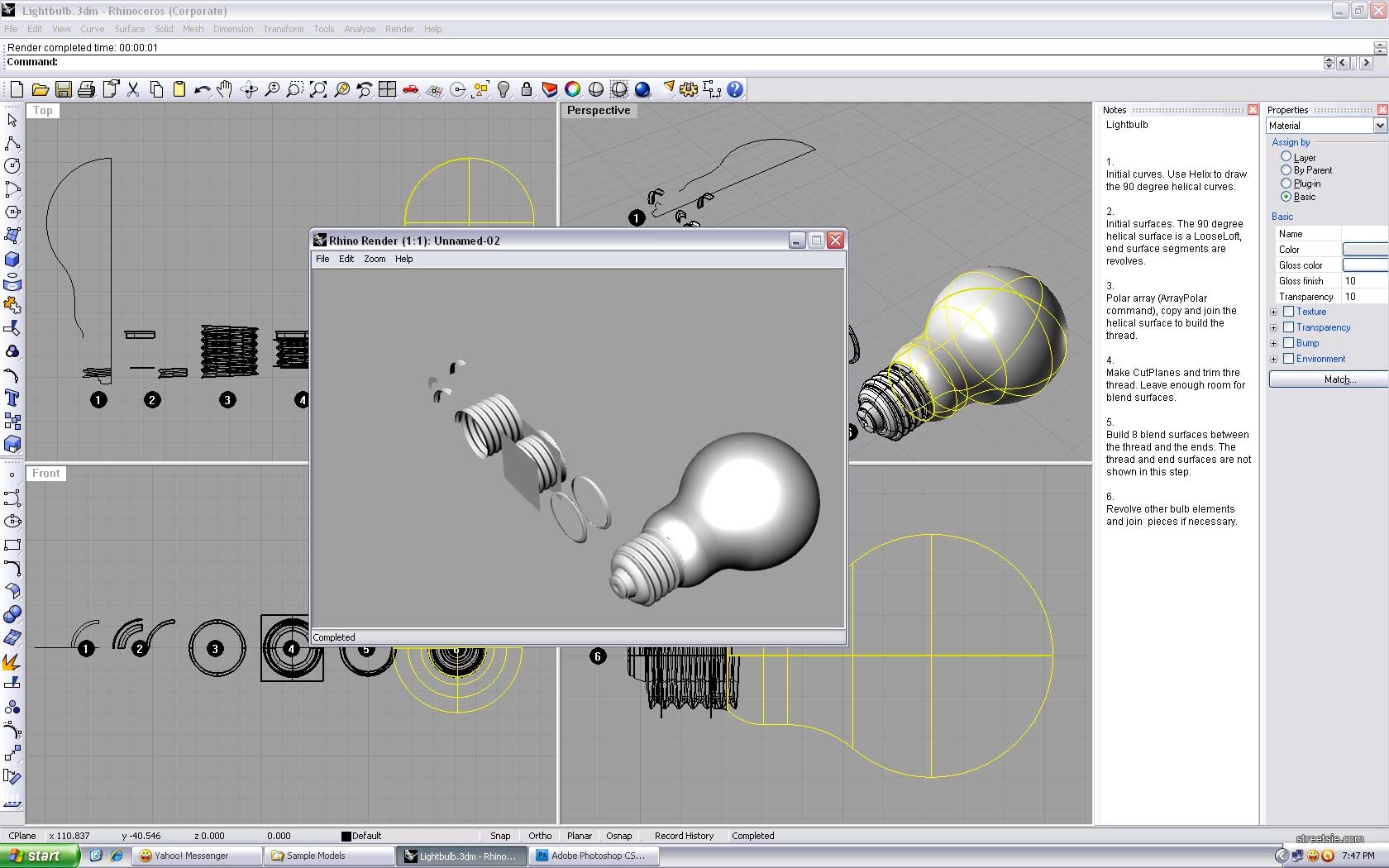Image resolution: width=1389 pixels, height=868 pixels.
Task: Click the blue Help question mark icon
Action: coord(735,89)
